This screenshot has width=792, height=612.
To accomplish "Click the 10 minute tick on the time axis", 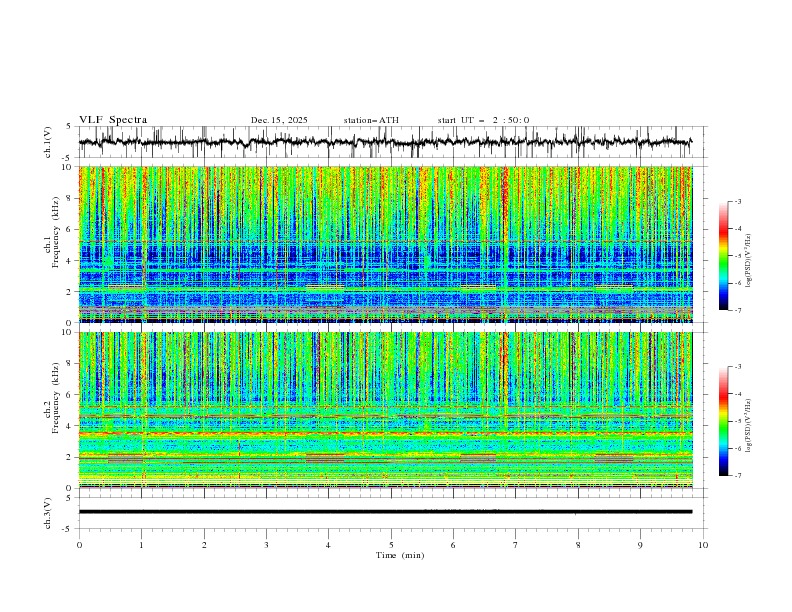I will click(x=703, y=544).
